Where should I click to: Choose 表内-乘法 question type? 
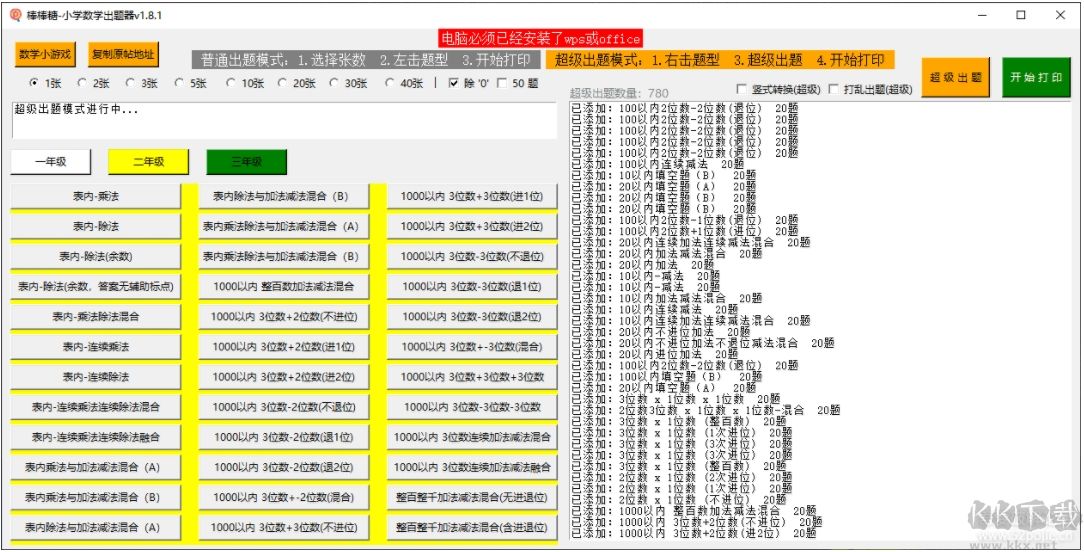coord(96,196)
